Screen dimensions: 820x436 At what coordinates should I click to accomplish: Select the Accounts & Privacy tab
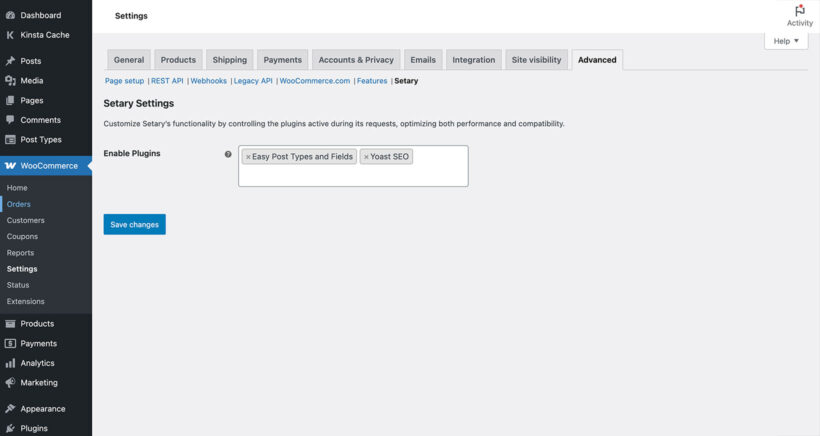click(x=356, y=60)
